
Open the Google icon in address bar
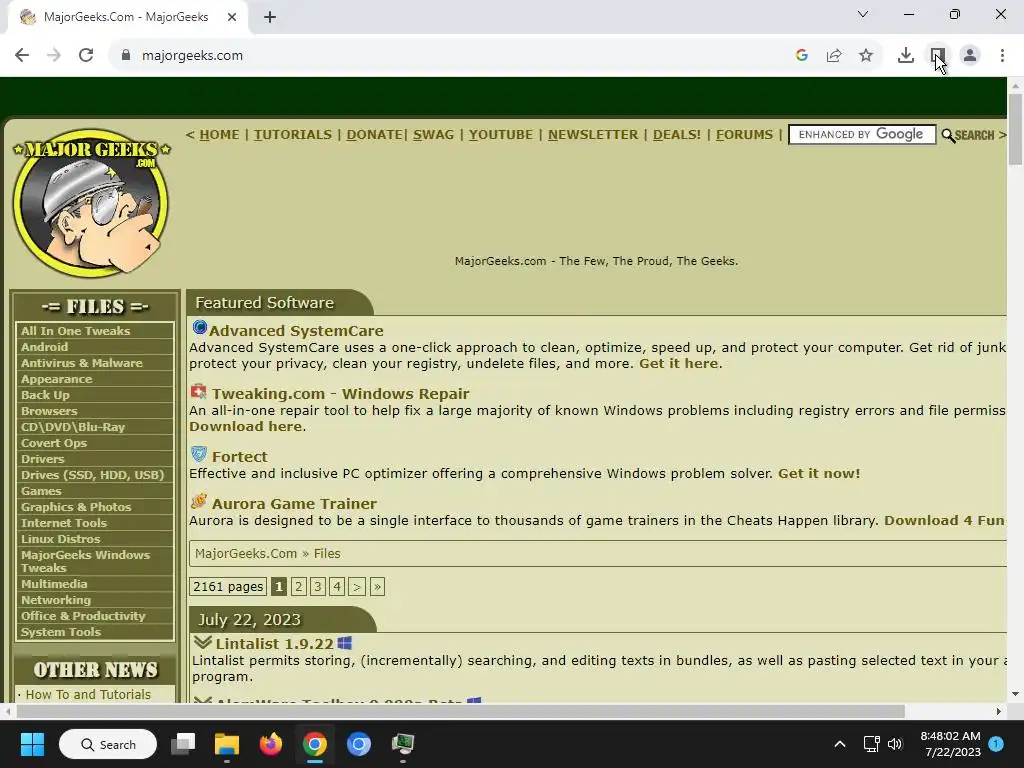pos(802,56)
